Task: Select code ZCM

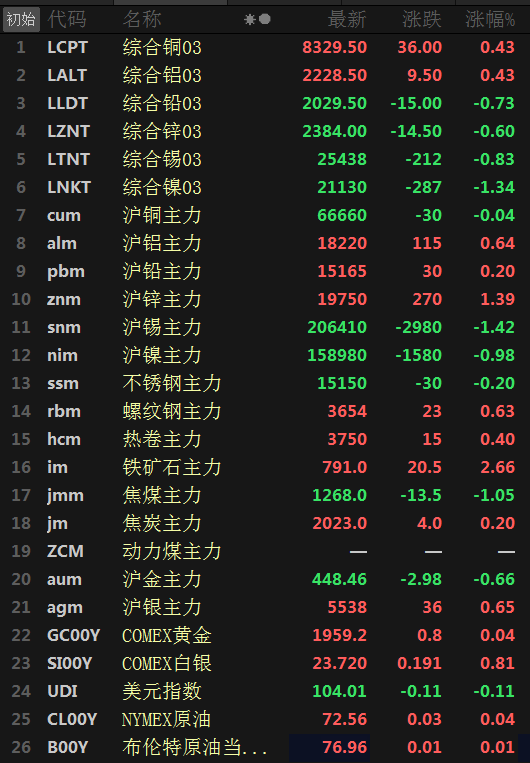Action: [x=65, y=551]
